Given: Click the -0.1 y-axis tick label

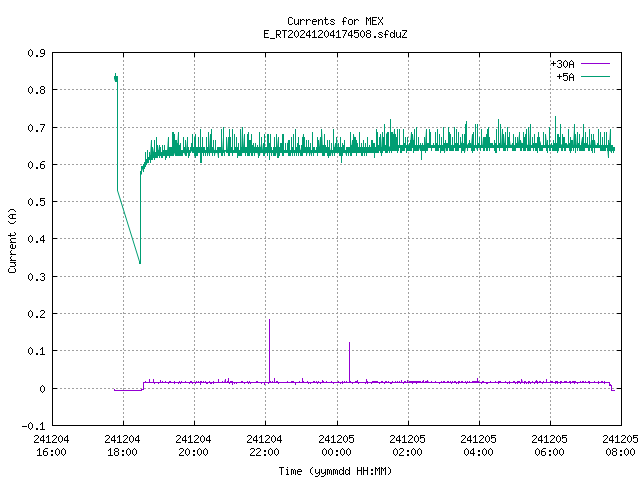Looking at the screenshot, I should click(33, 426).
